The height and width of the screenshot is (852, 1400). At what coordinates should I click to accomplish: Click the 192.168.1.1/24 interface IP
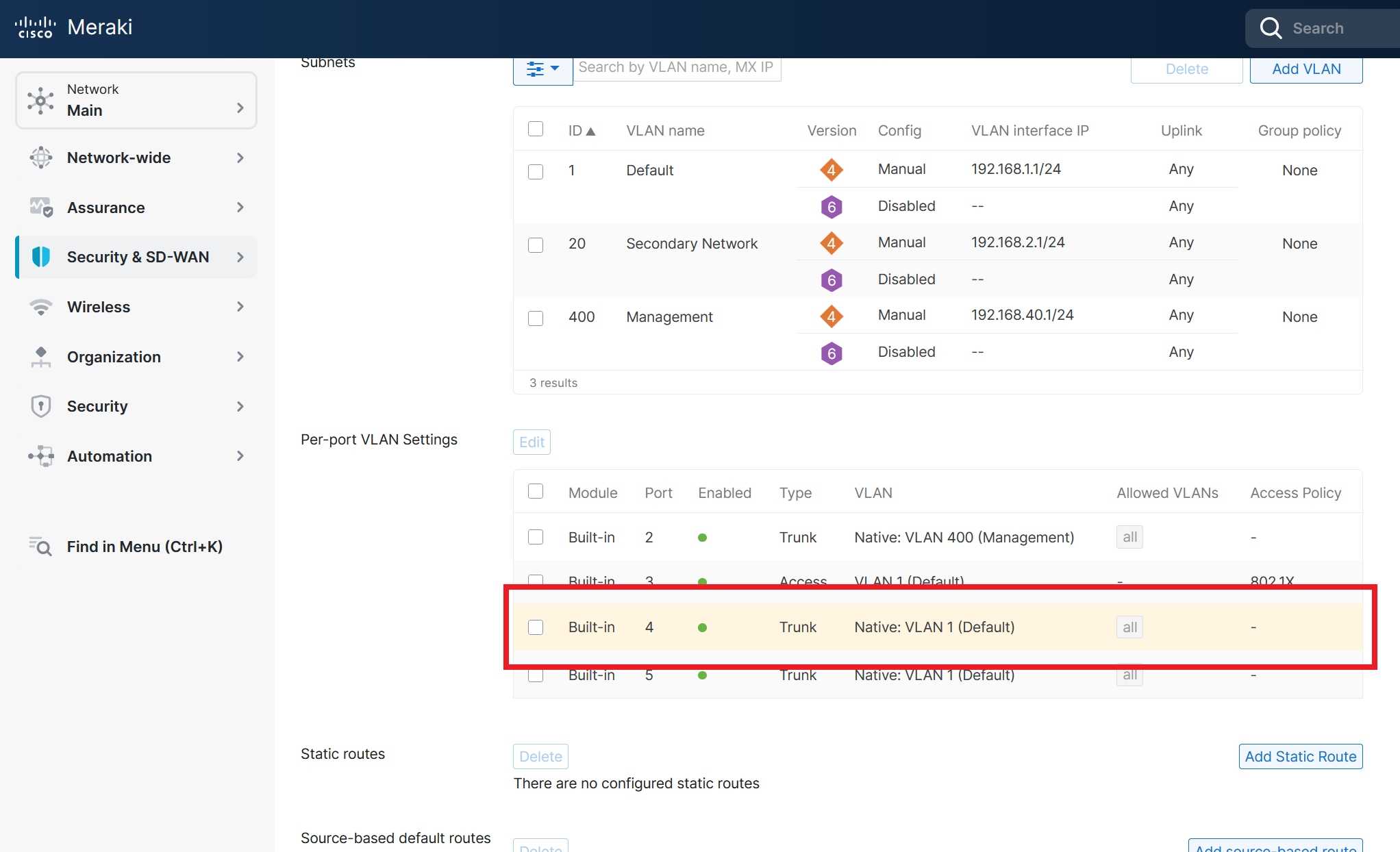[x=1016, y=169]
